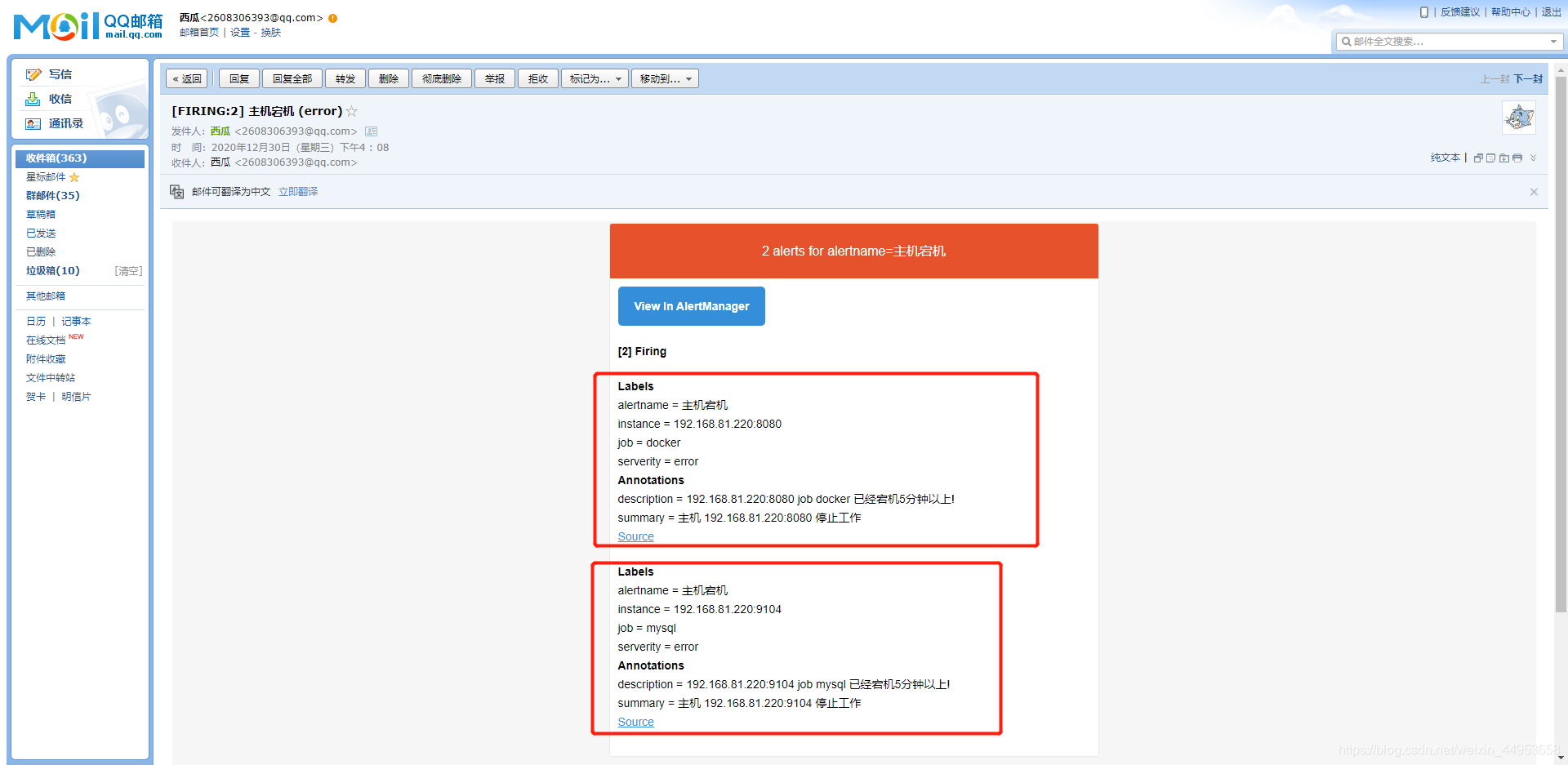Open 已发送 sent folder
1568x765 pixels.
[41, 234]
